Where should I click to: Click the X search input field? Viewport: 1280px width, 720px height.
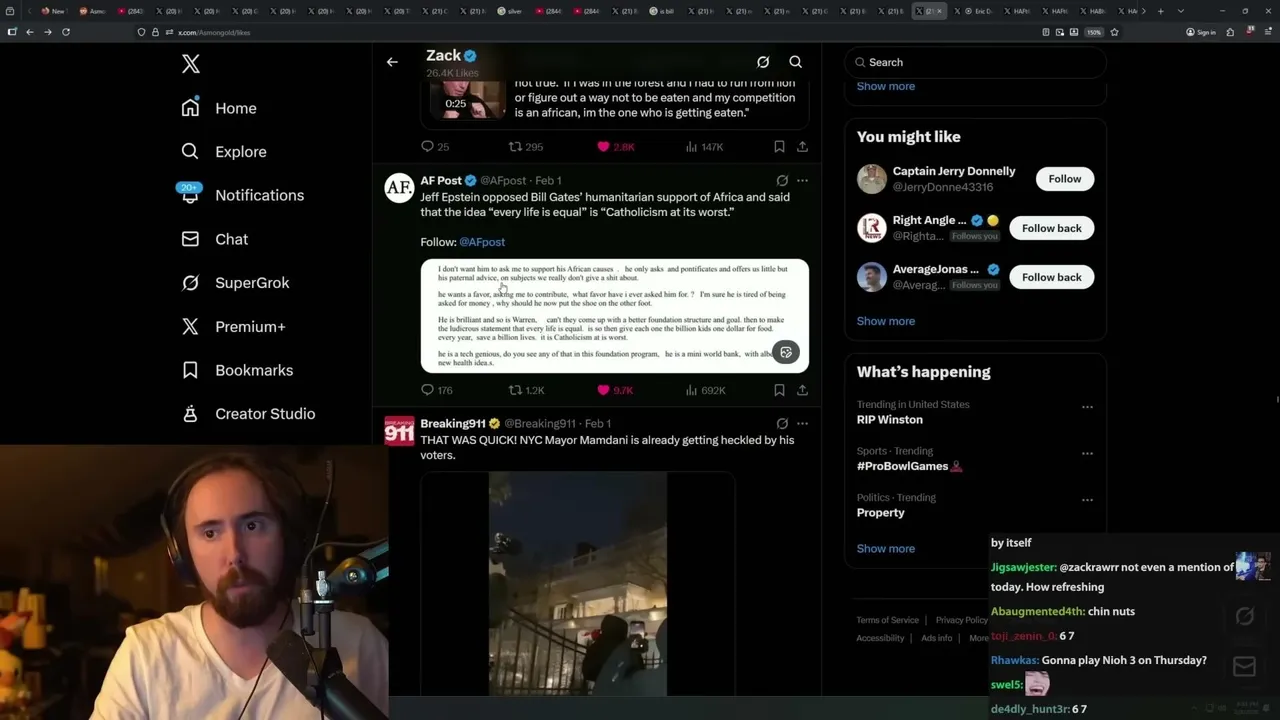975,62
